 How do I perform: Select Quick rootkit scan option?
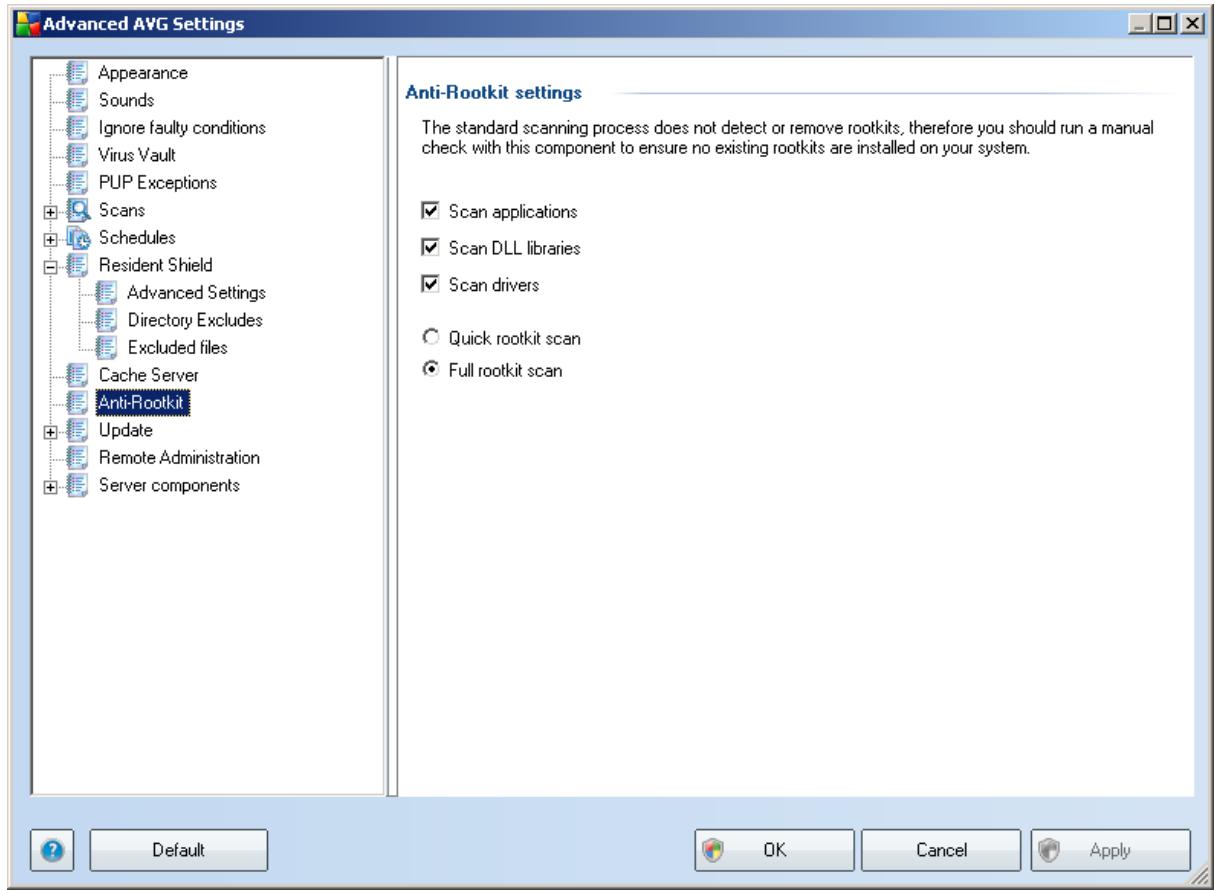pos(429,339)
